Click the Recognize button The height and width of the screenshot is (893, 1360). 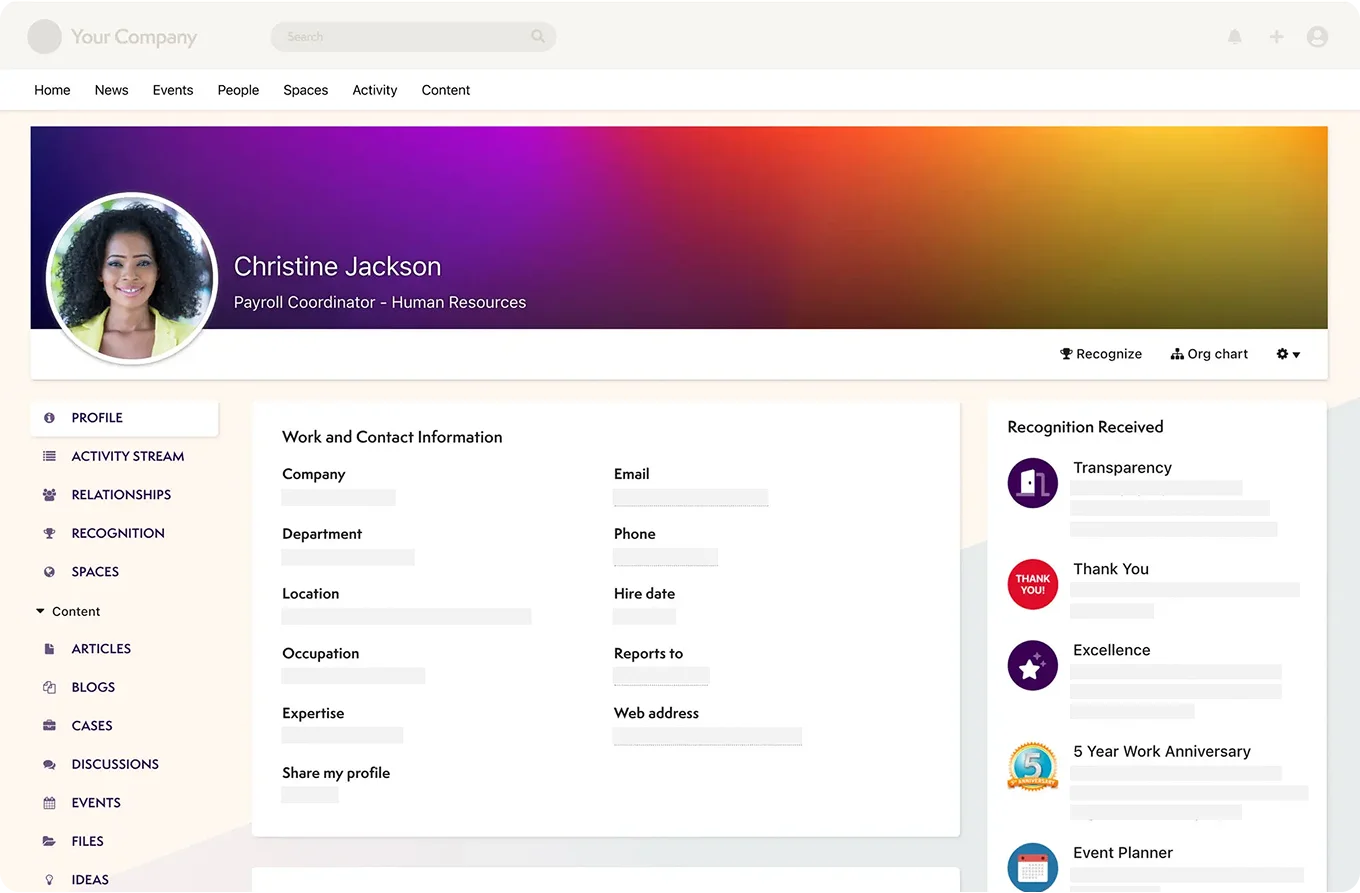[x=1101, y=354]
